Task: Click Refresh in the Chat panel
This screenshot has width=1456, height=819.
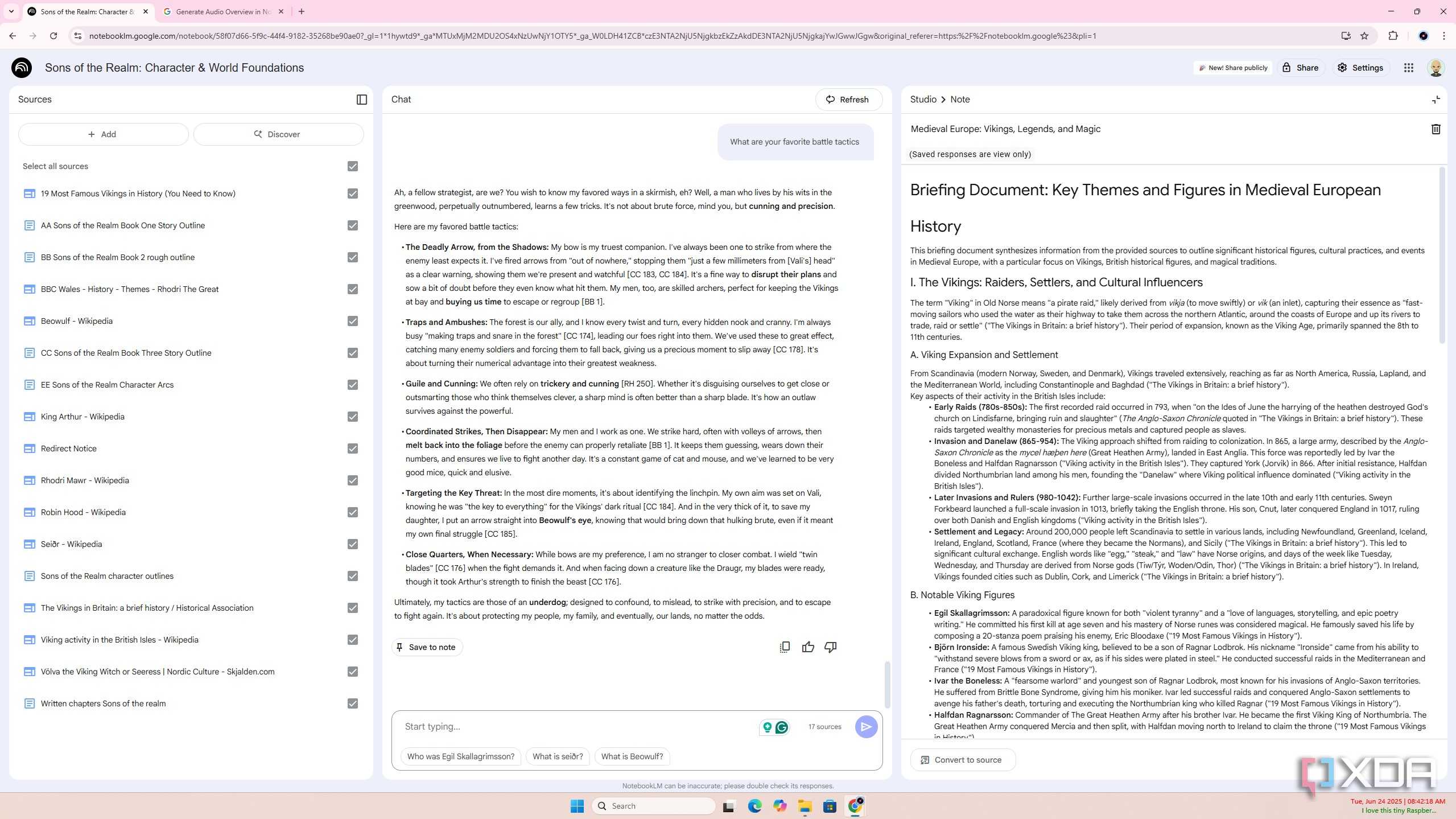Action: [x=848, y=100]
